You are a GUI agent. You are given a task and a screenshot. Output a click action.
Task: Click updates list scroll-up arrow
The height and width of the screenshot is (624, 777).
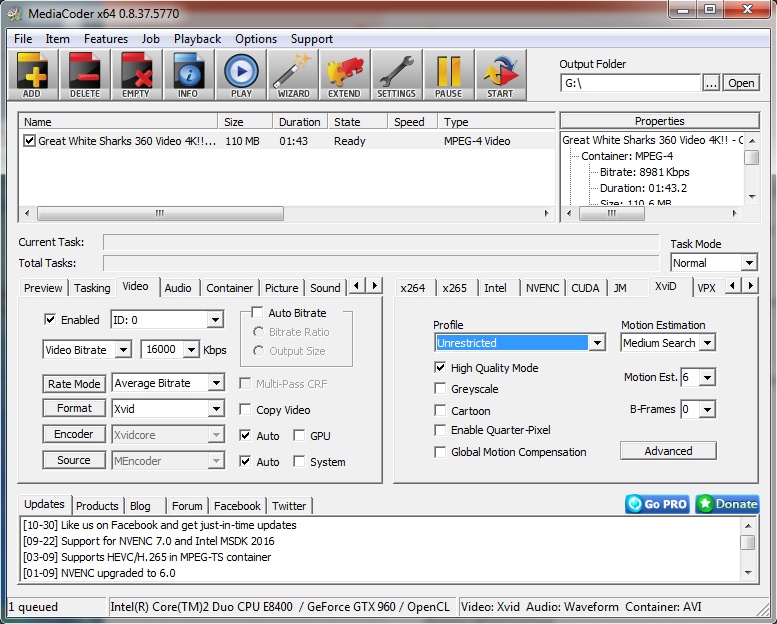(x=748, y=525)
